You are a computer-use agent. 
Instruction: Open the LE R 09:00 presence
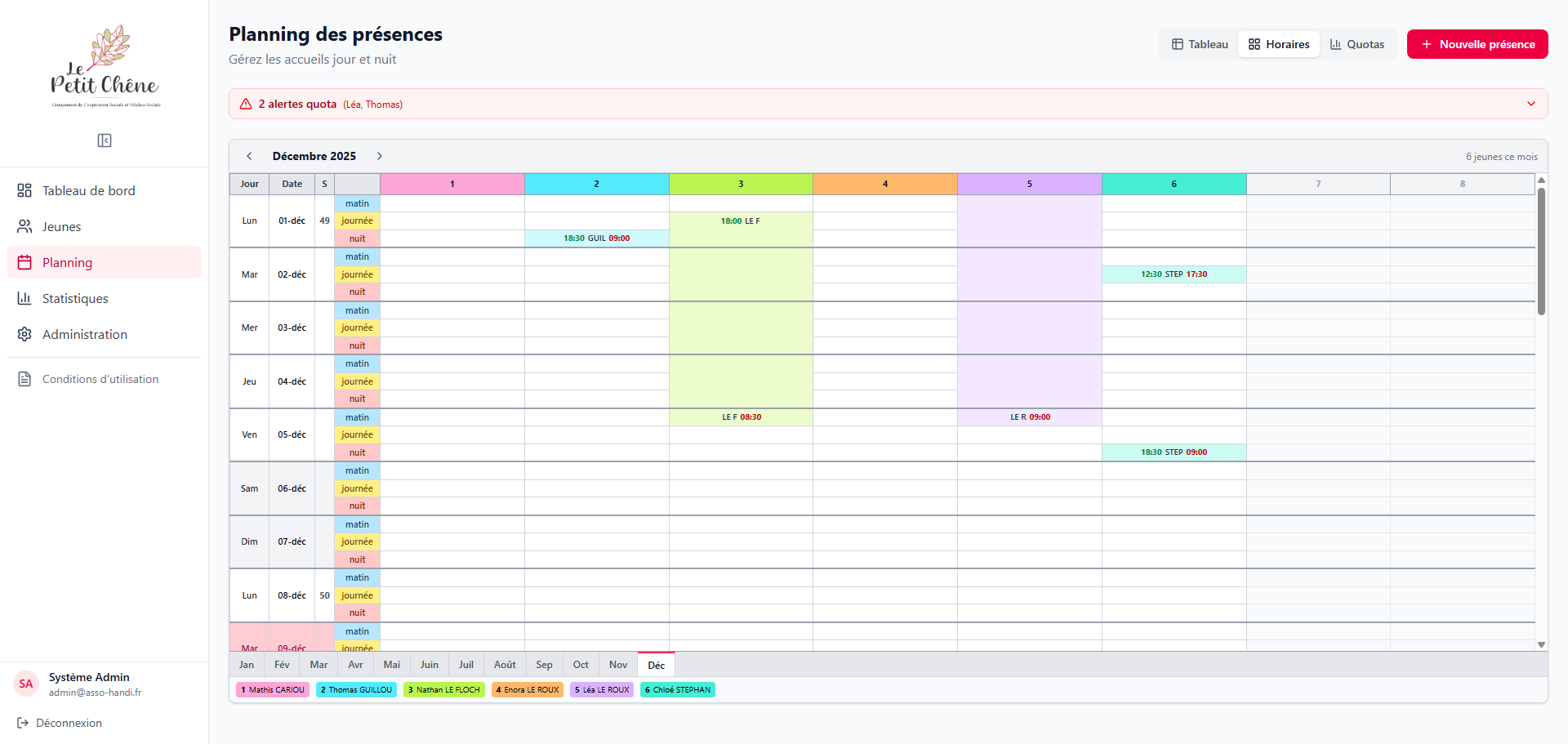[1030, 417]
